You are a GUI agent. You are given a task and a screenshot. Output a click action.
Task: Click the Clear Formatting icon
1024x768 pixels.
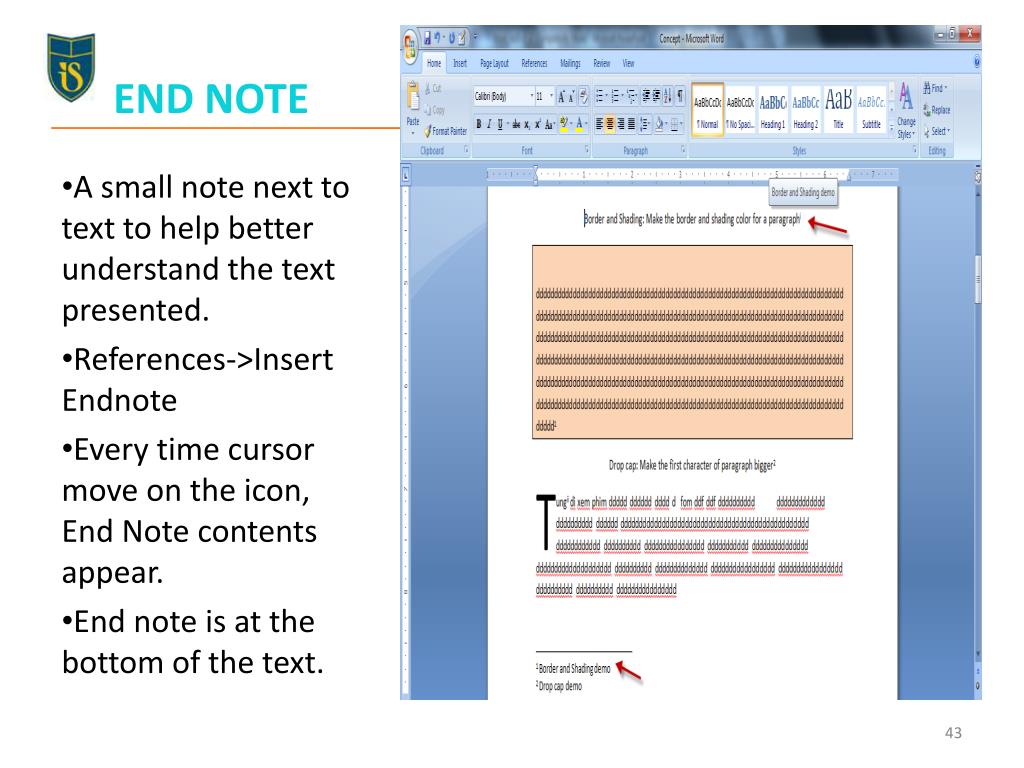click(x=584, y=97)
